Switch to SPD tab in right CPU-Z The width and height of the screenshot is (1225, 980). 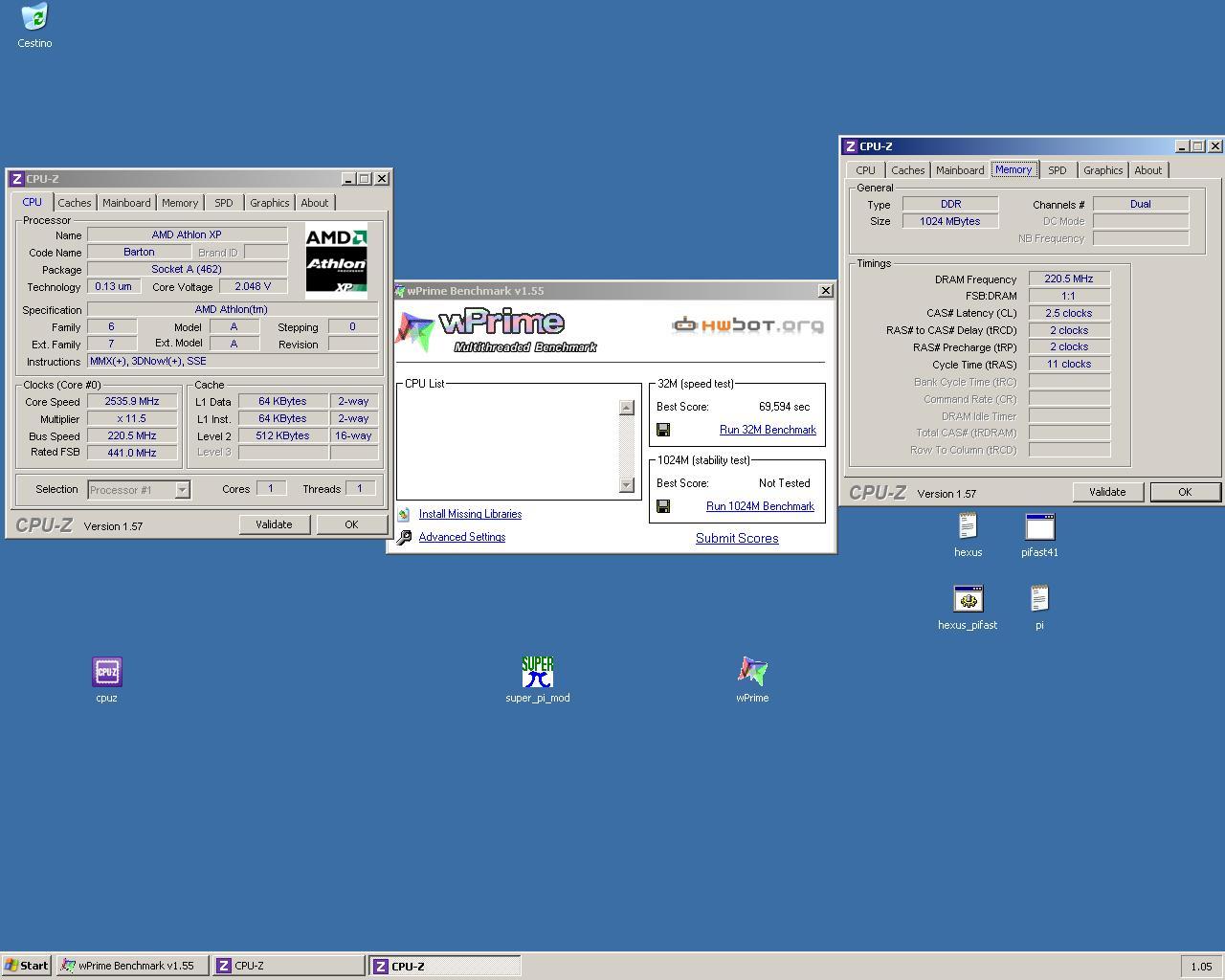(1058, 170)
